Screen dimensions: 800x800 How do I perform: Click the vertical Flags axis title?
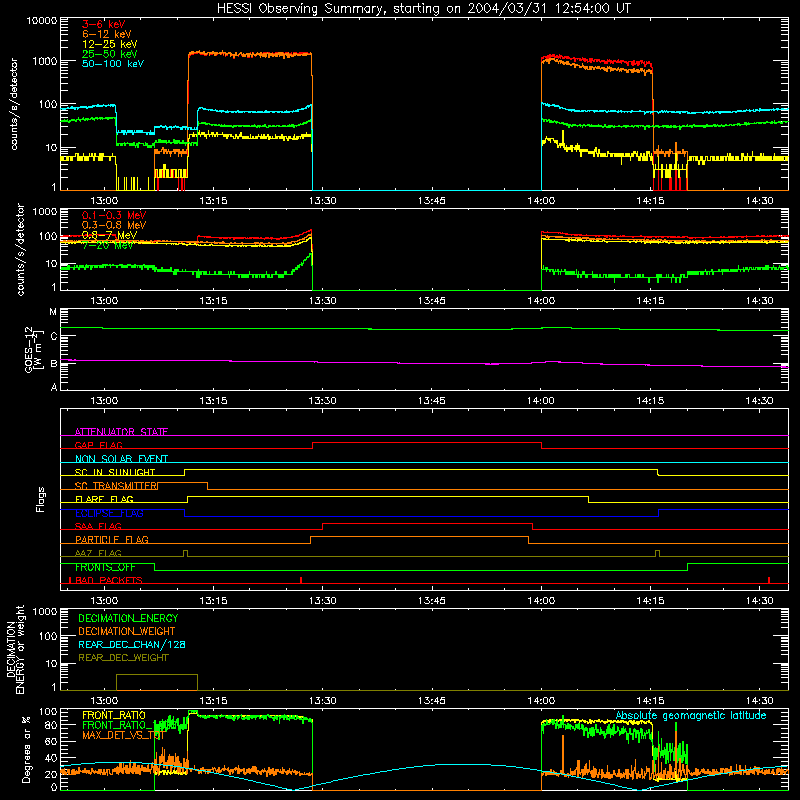coord(41,499)
